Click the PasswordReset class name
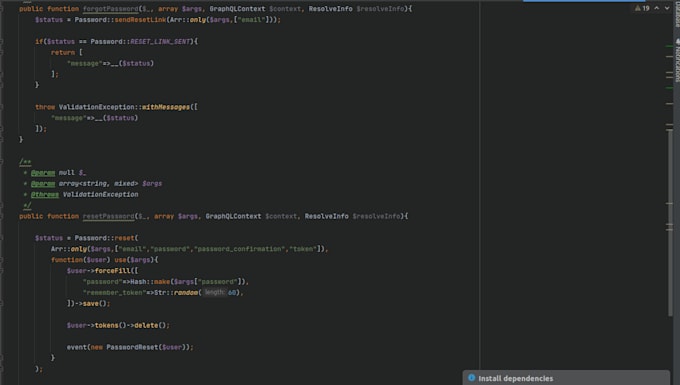This screenshot has width=680, height=385. tap(132, 347)
